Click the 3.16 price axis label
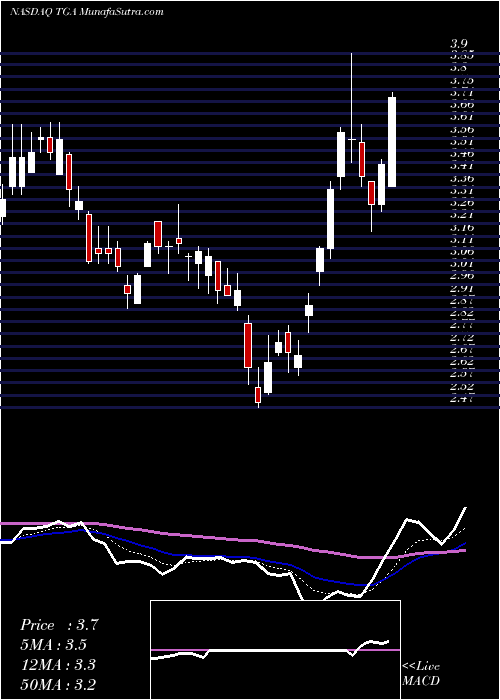 tap(462, 228)
